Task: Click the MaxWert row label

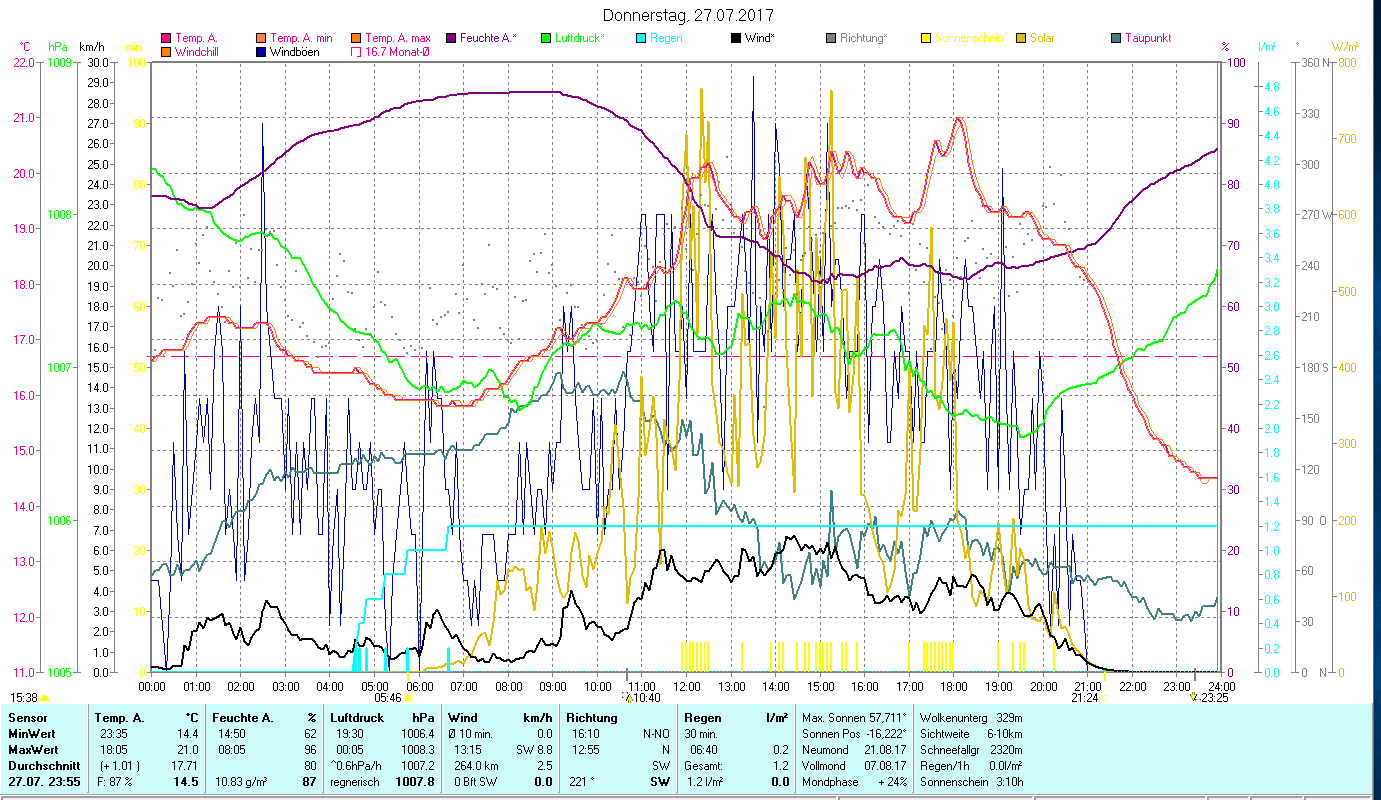Action: [x=35, y=749]
